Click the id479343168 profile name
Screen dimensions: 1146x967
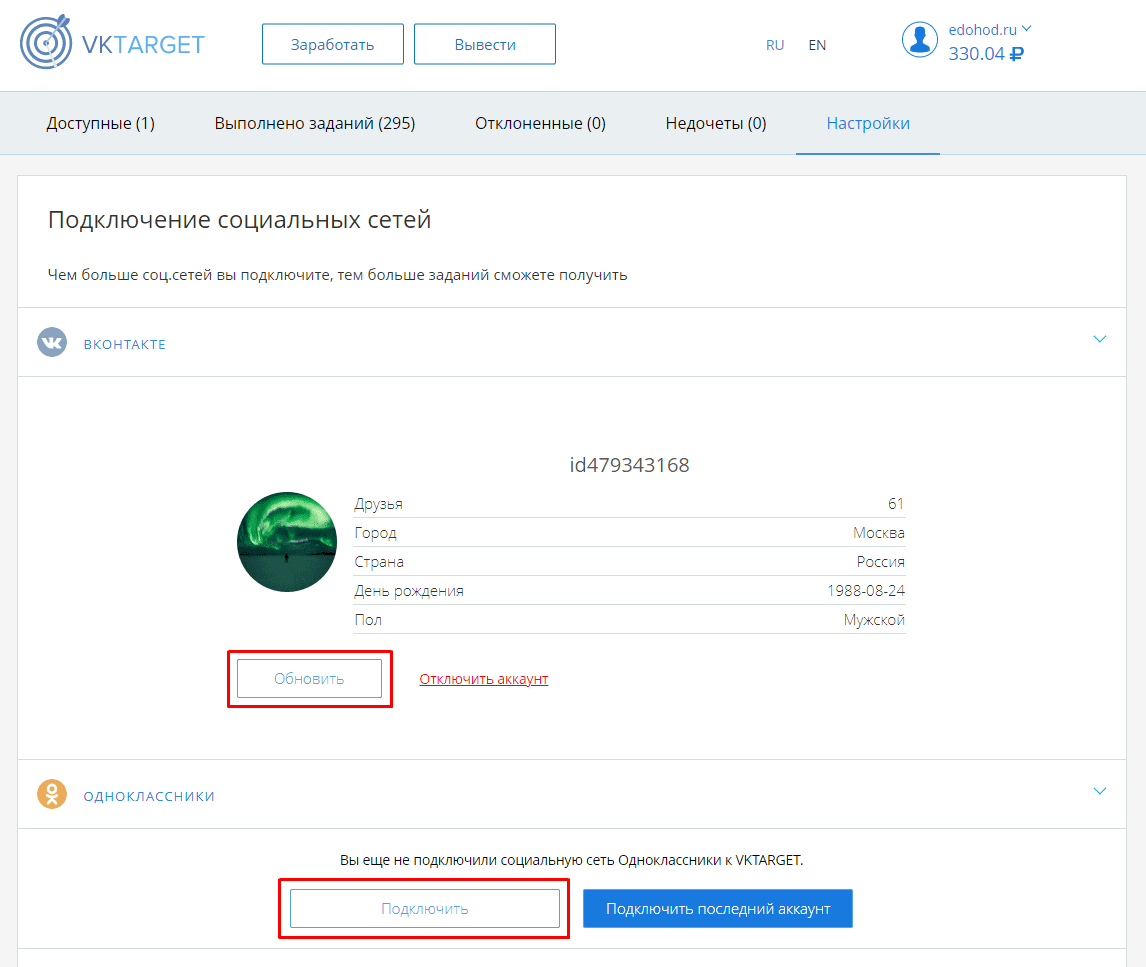(x=629, y=465)
